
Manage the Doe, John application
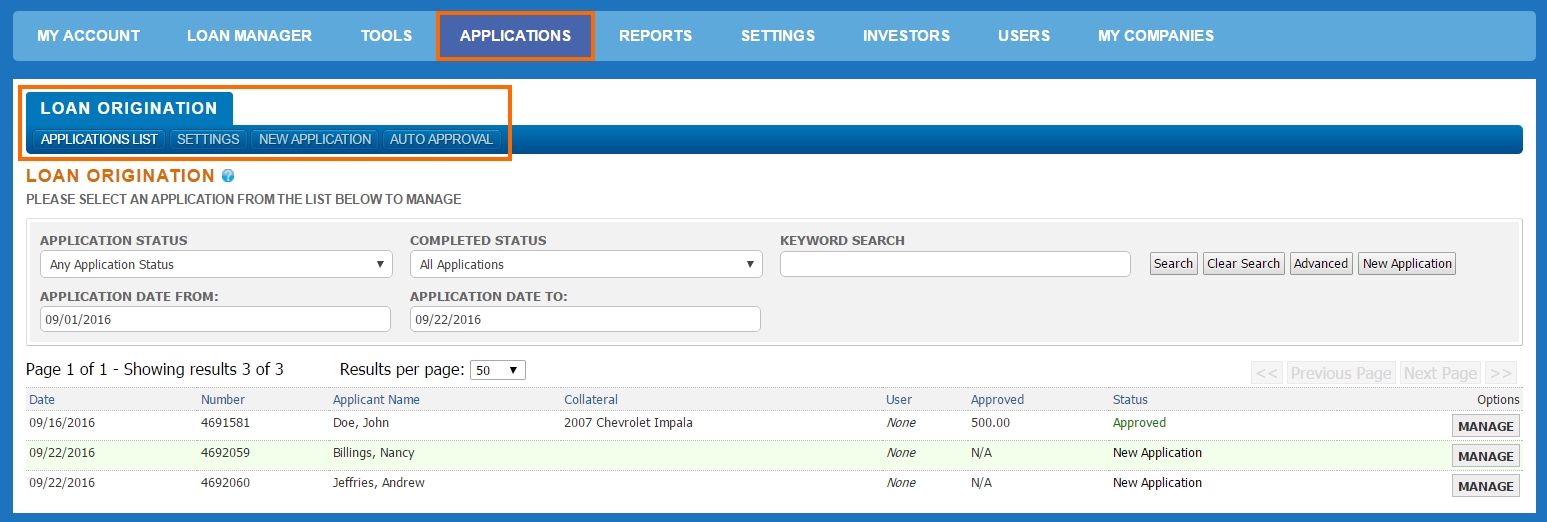(x=1485, y=426)
